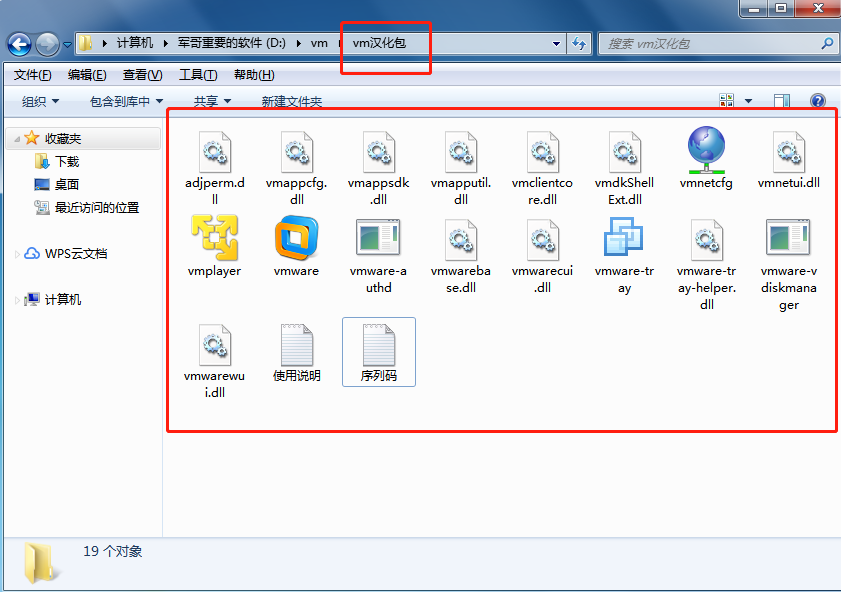Click the 收藏夹 favorites label
Screen dimensions: 841x592
tap(63, 138)
